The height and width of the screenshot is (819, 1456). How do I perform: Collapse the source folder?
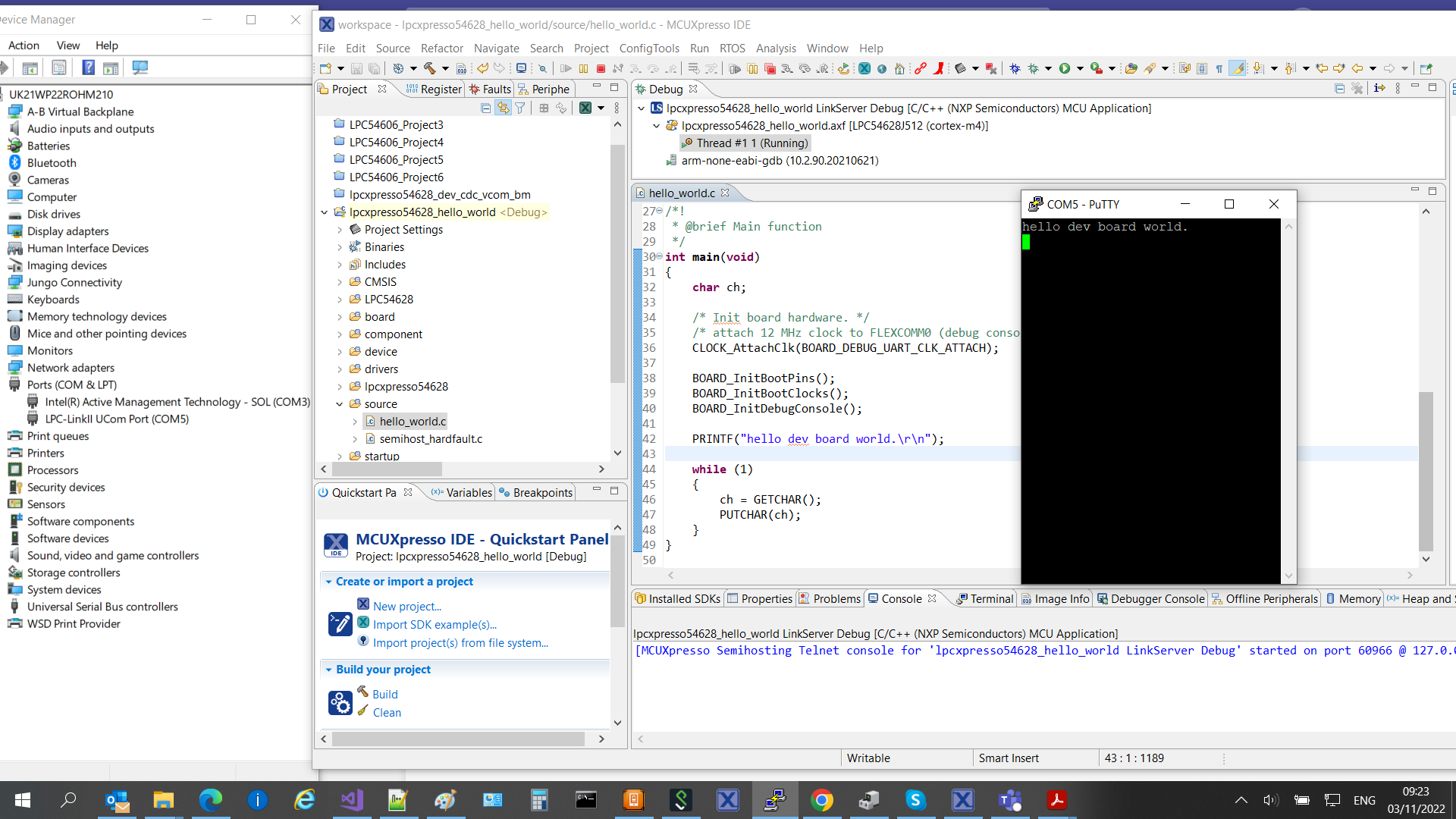click(340, 403)
